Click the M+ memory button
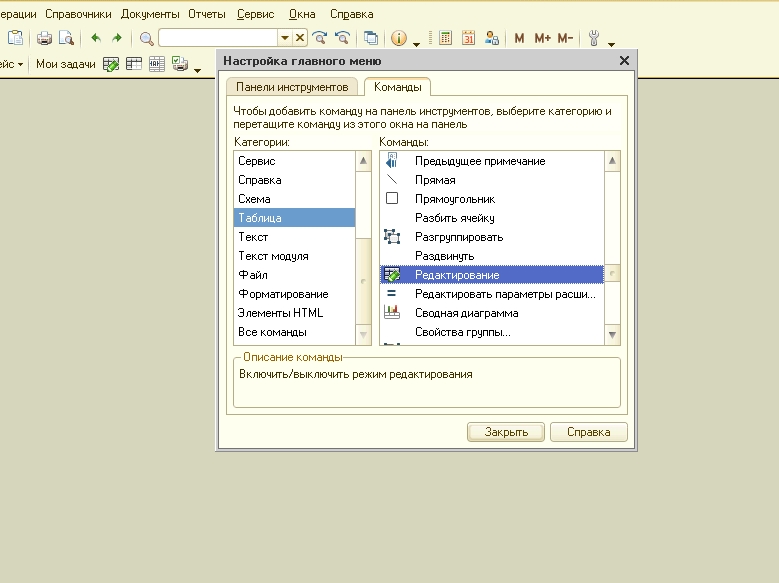Screen dimensions: 779x583 pos(543,38)
